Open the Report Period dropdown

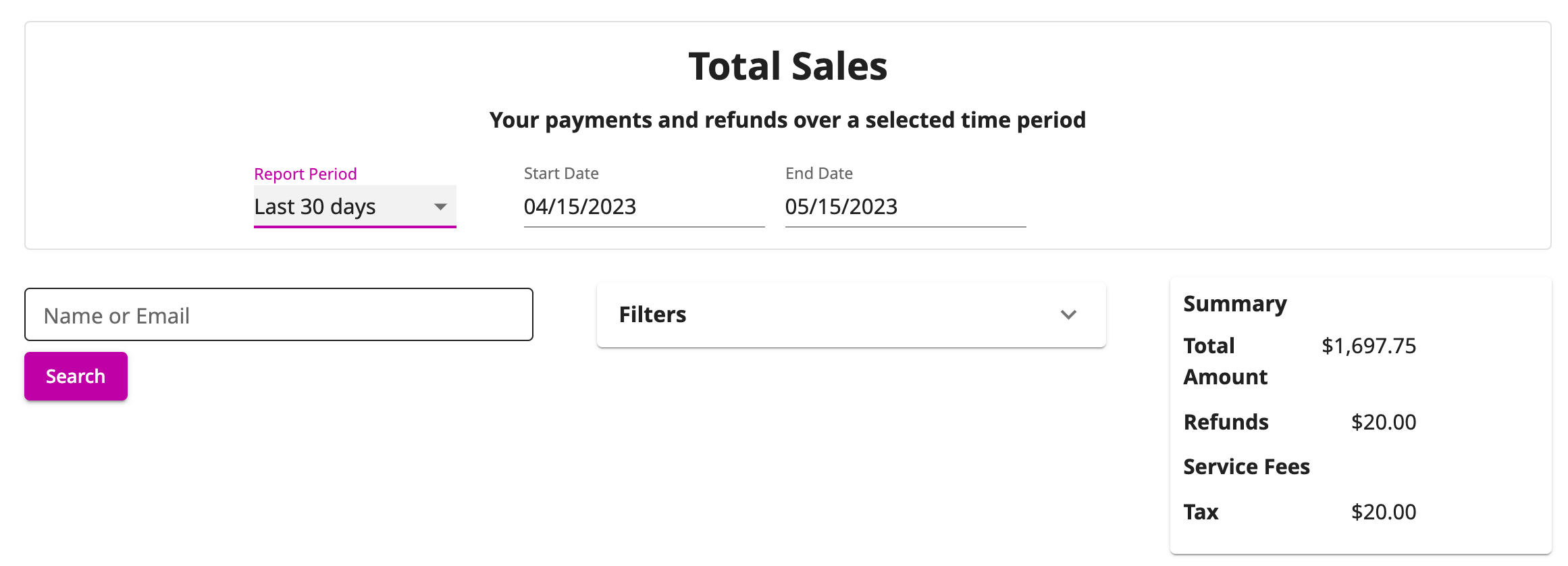(x=355, y=207)
